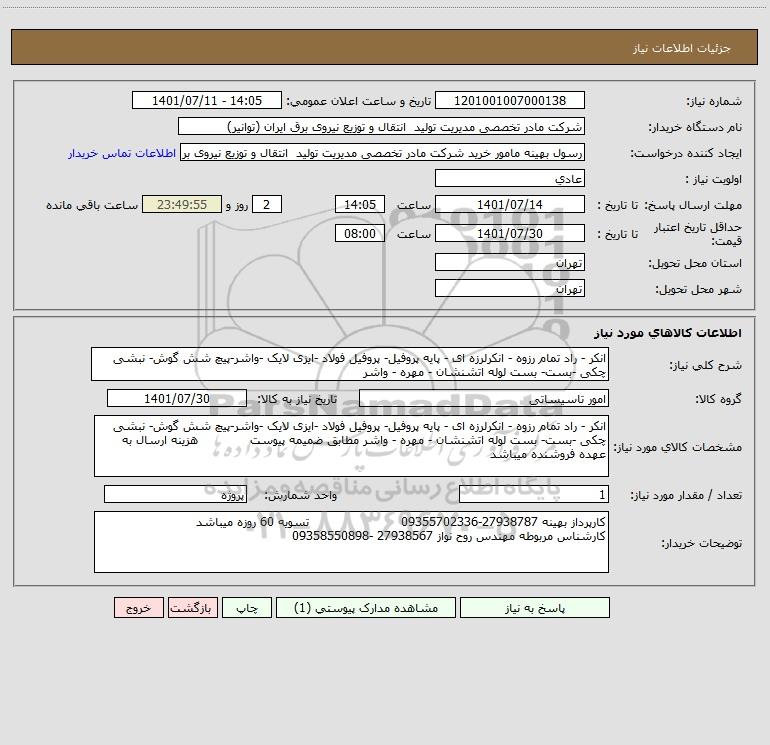Click the استان محل تحویل field تهران

(x=510, y=263)
